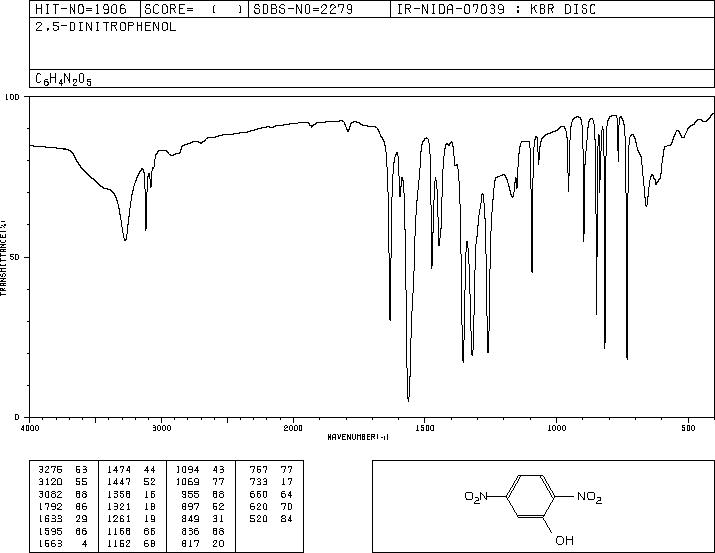Select the SCORE= field in the header
The image size is (715, 553).
click(193, 9)
